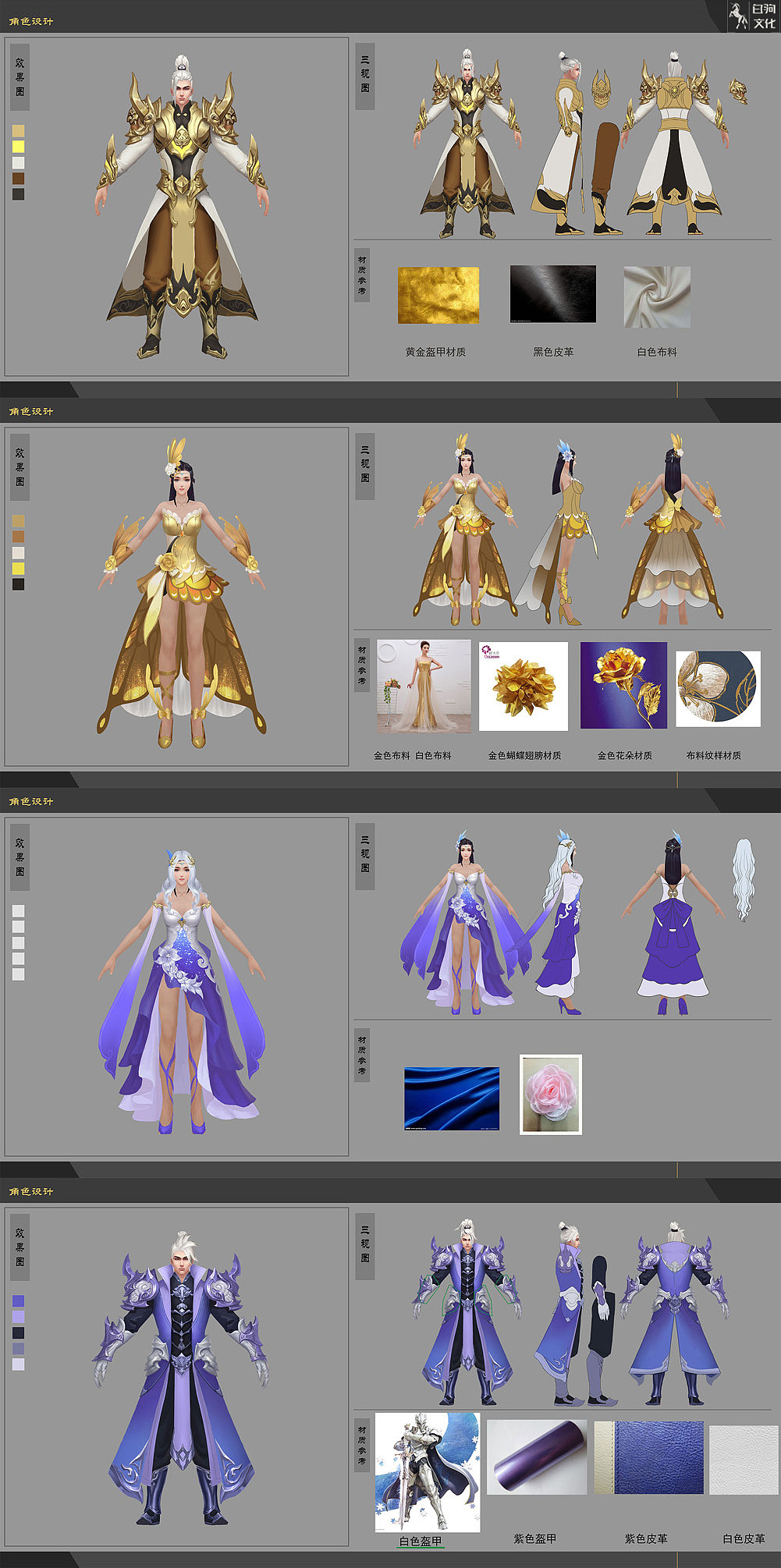This screenshot has height=1568, width=781.
Task: Open the black leather texture reference
Action: (552, 293)
